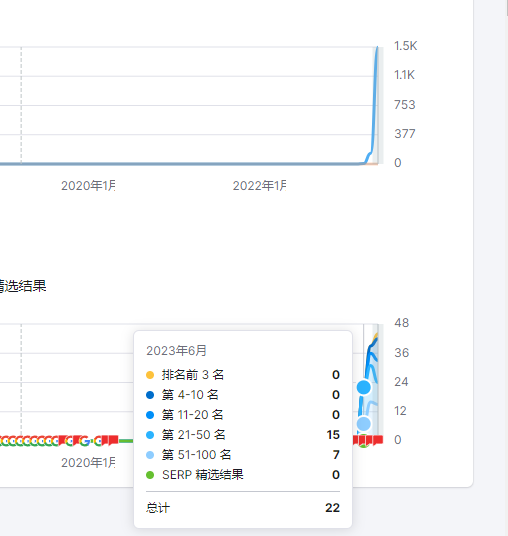Click the 第 4-10 名 legend dot
Viewport: 508px width, 536px height.
(x=150, y=395)
